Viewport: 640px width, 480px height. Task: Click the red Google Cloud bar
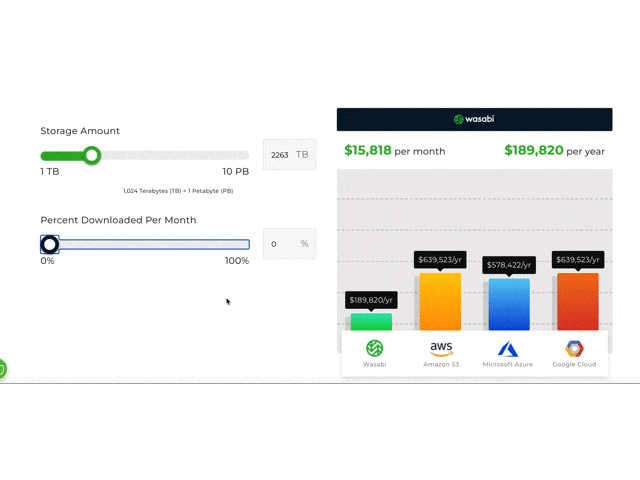[578, 302]
